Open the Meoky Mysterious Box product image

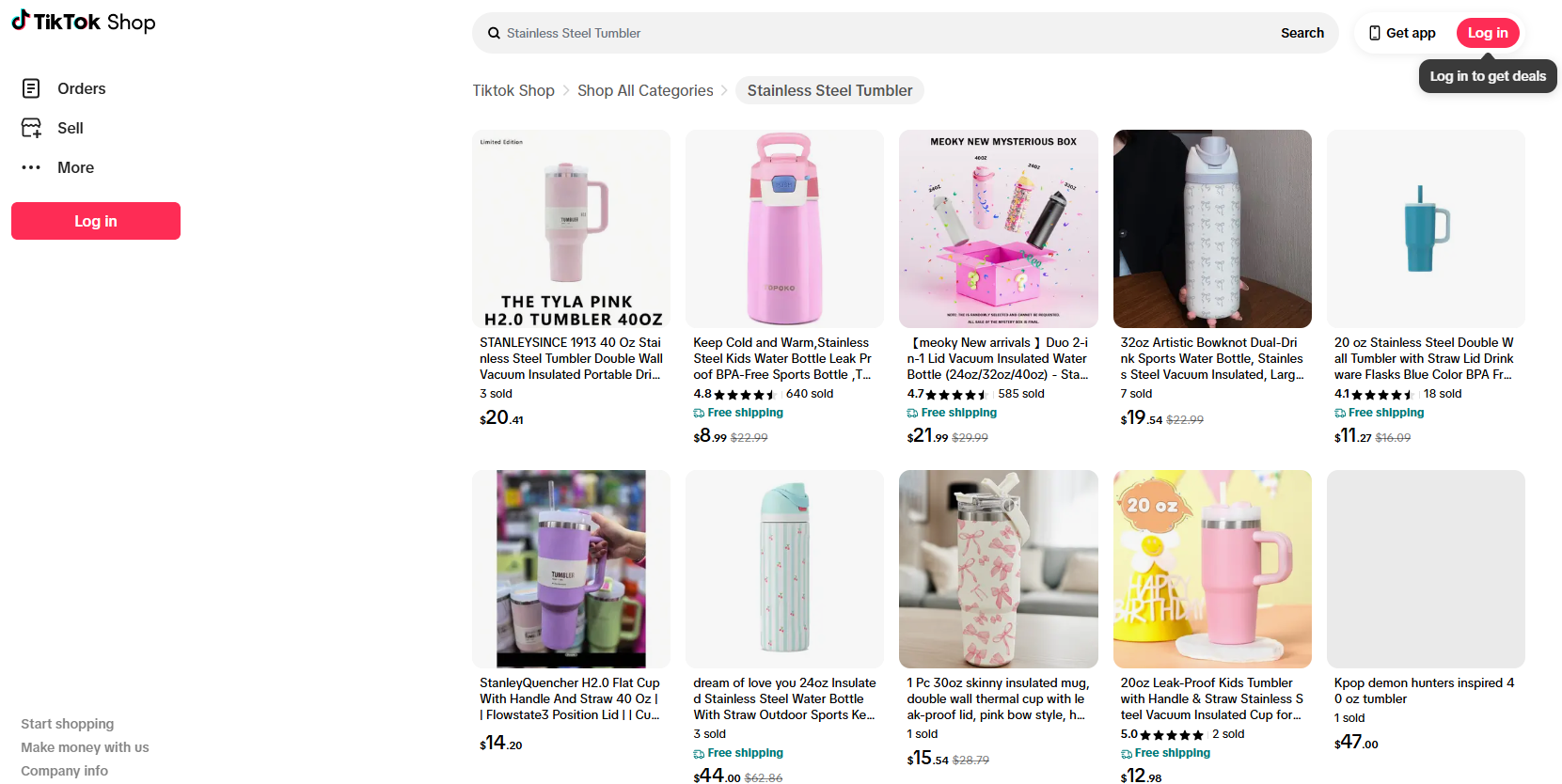point(998,228)
